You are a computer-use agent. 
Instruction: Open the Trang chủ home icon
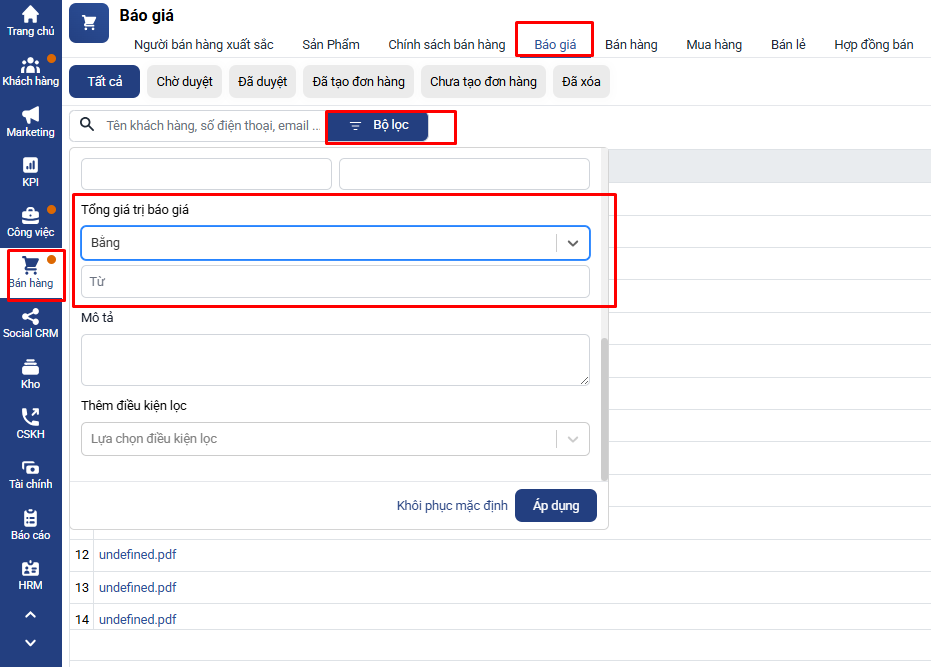30,15
